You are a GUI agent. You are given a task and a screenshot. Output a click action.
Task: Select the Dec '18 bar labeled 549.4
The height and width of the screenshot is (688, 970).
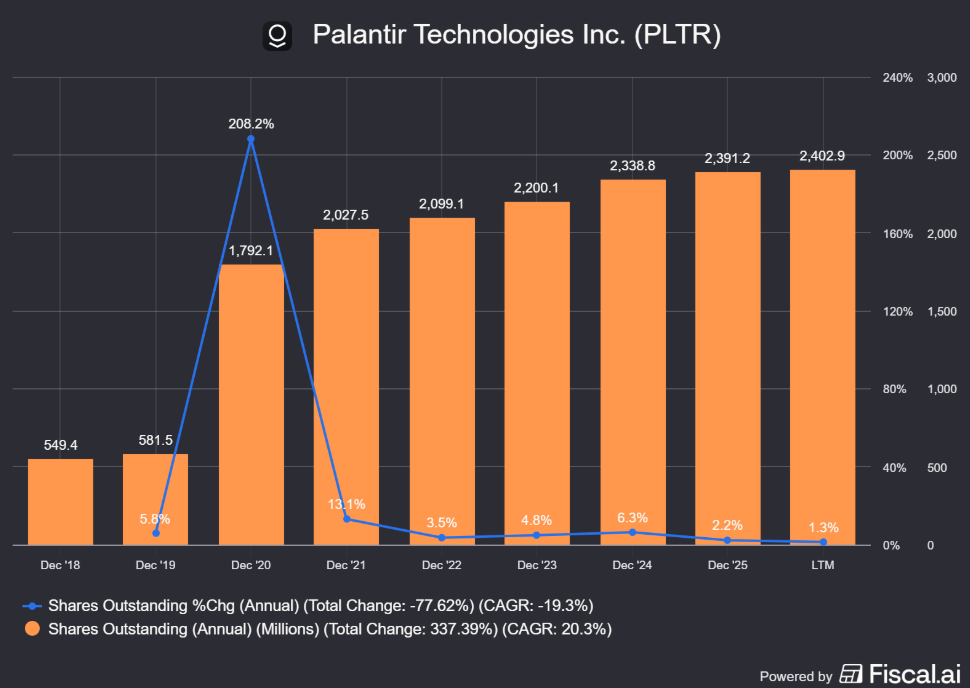tap(61, 502)
